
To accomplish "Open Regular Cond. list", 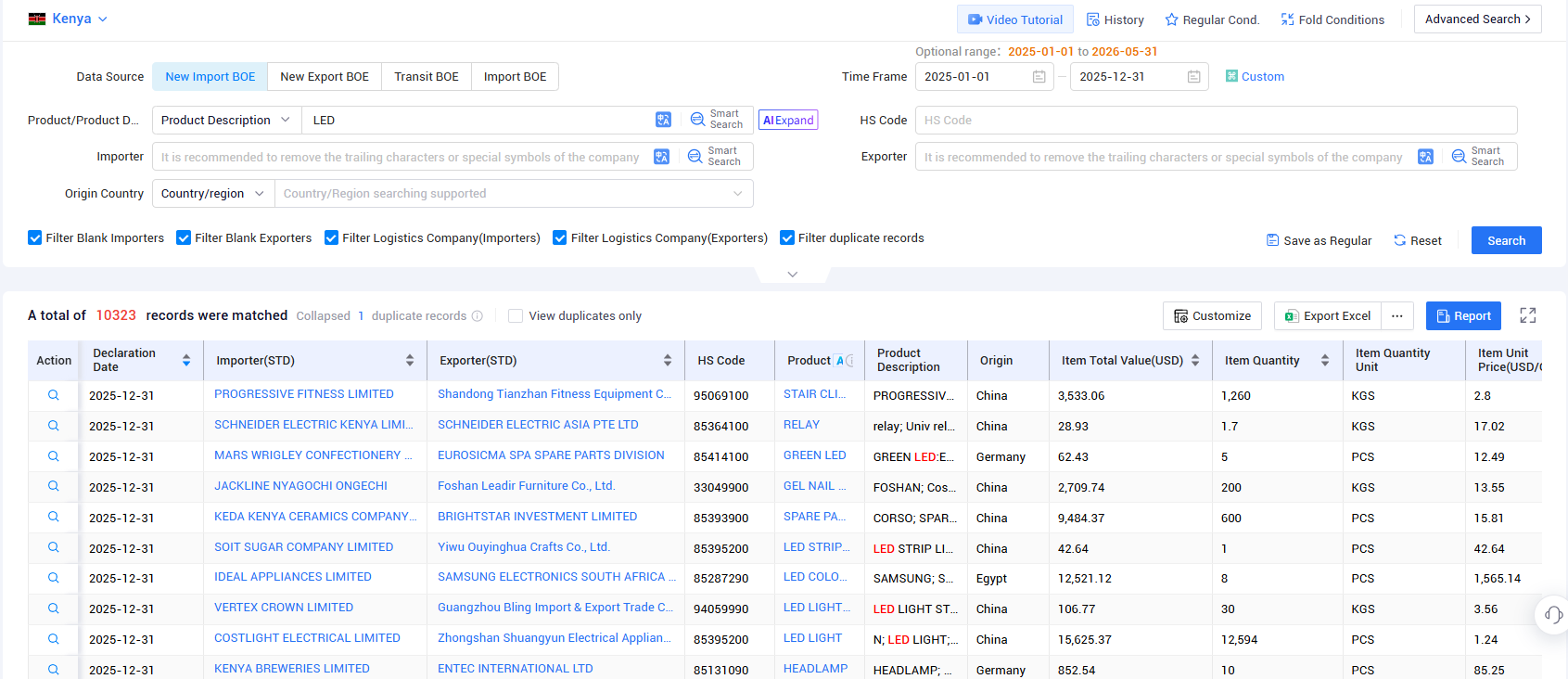I will point(1212,19).
